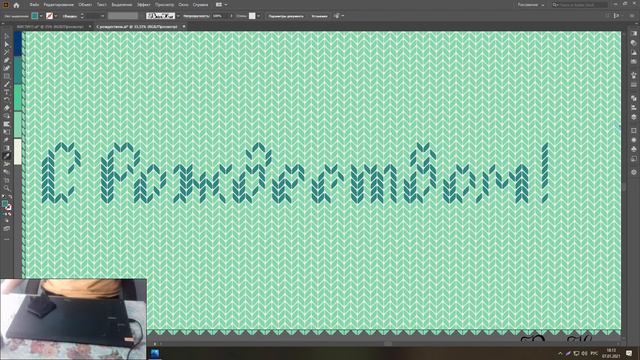Open the Эффект menu
640x360 pixels.
pyautogui.click(x=144, y=5)
